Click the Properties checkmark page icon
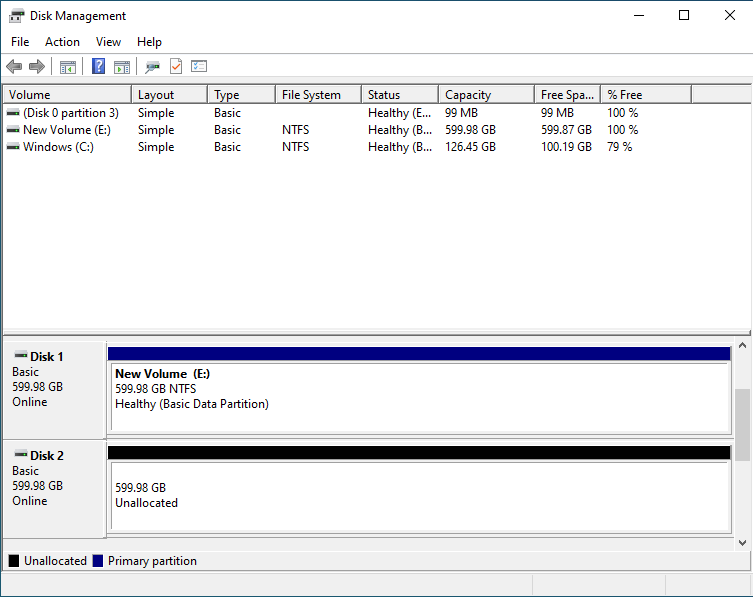The image size is (753, 597). [x=176, y=66]
